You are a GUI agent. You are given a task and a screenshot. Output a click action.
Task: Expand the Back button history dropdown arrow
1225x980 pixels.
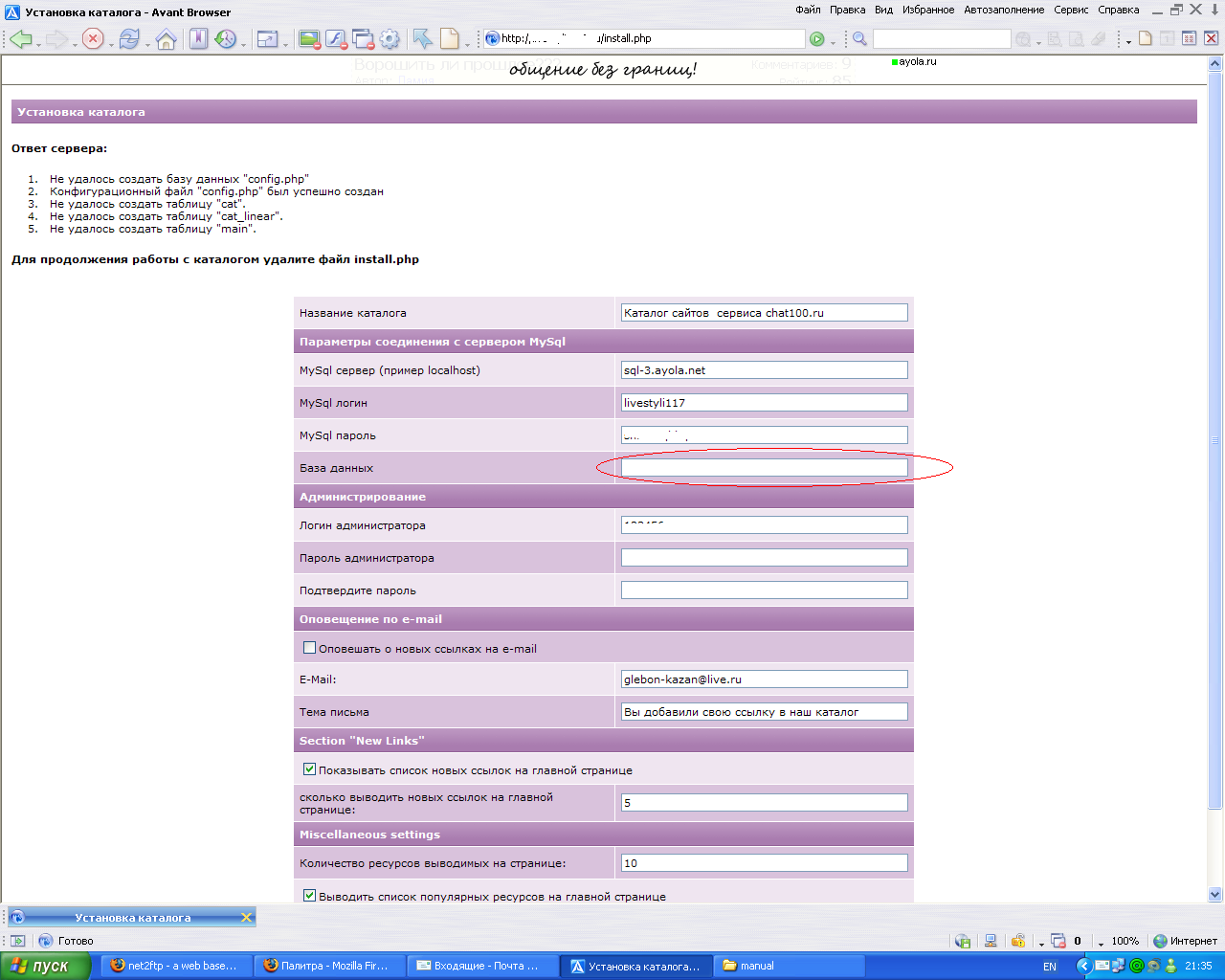point(37,43)
